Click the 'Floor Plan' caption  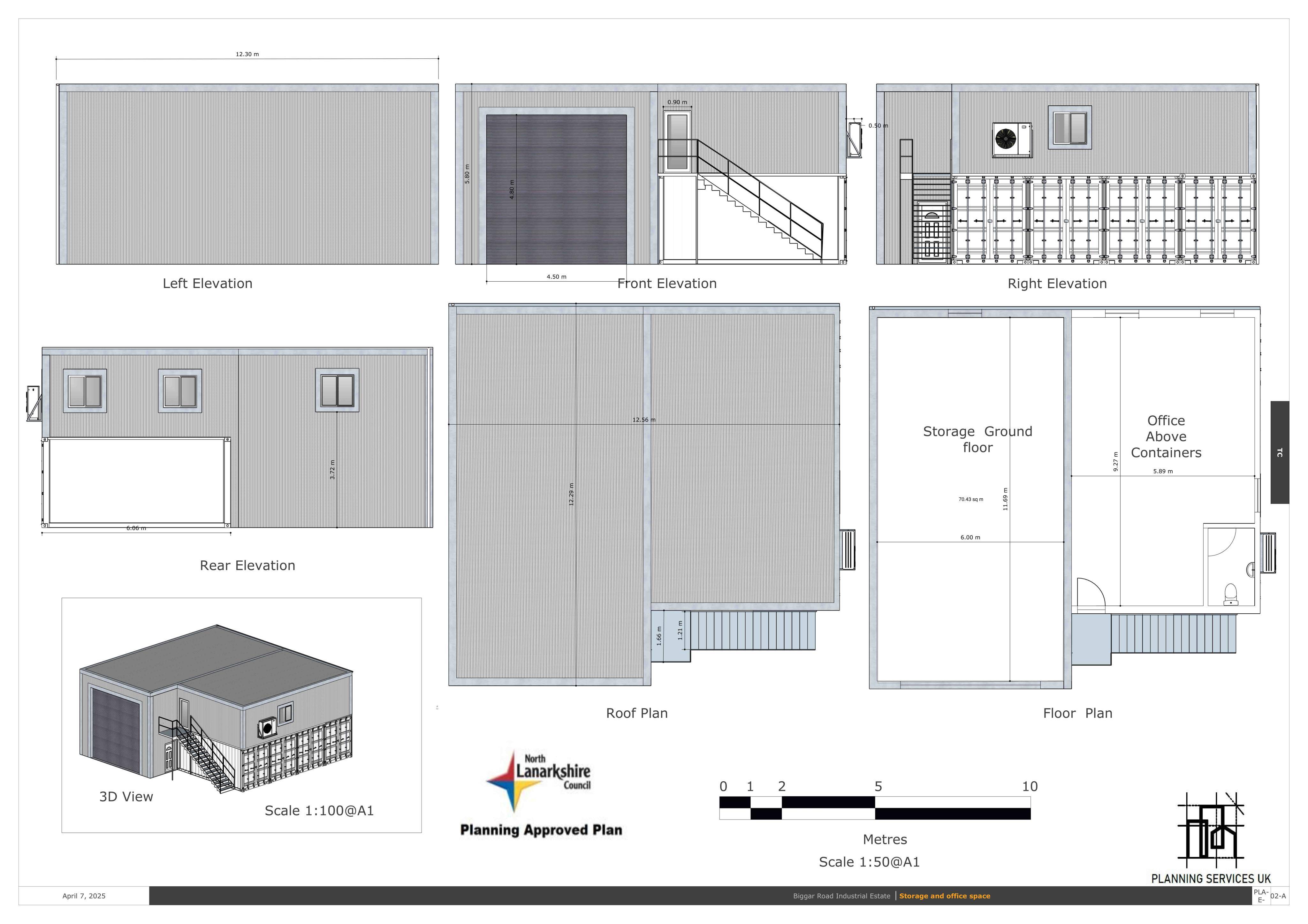(x=1078, y=713)
